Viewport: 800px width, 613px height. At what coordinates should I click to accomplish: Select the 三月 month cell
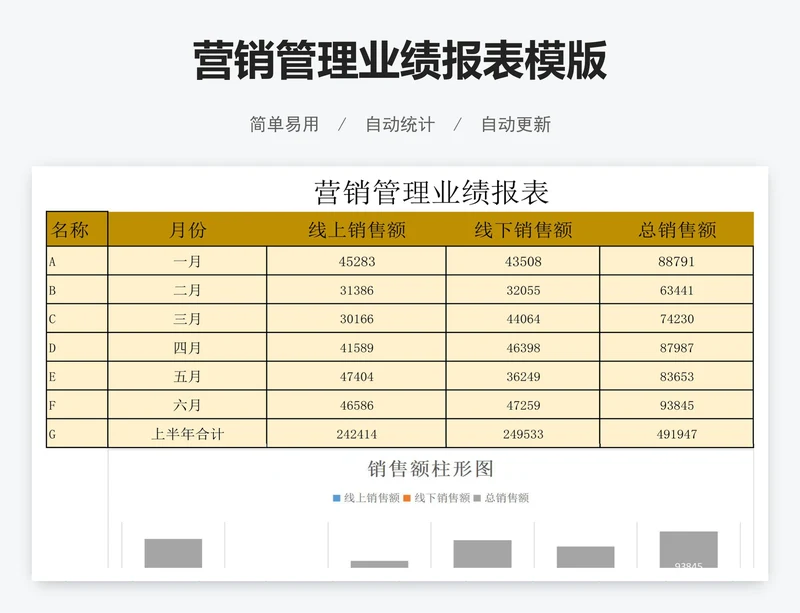pos(187,318)
